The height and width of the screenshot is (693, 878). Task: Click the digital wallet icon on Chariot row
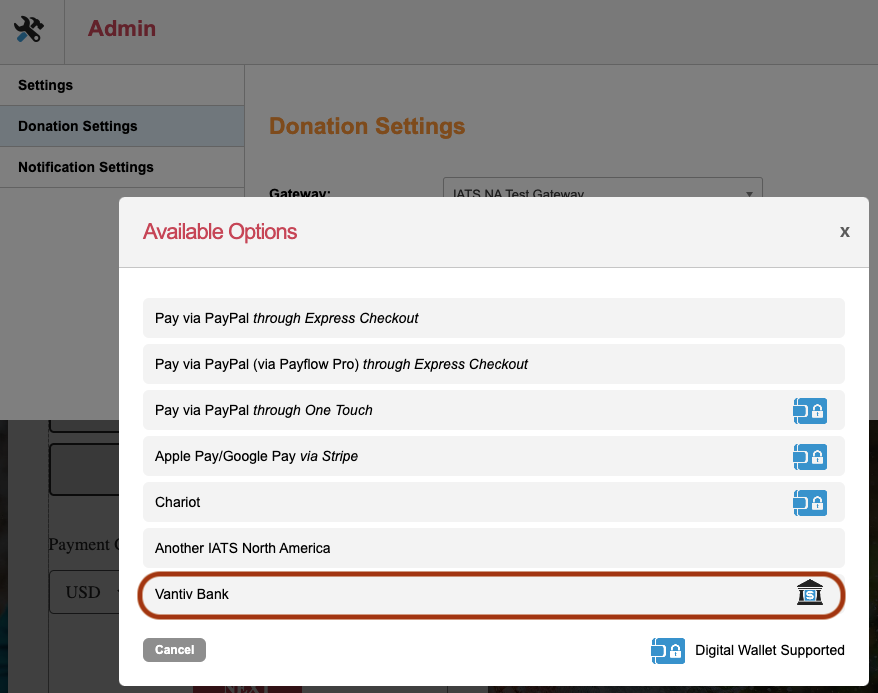click(809, 502)
